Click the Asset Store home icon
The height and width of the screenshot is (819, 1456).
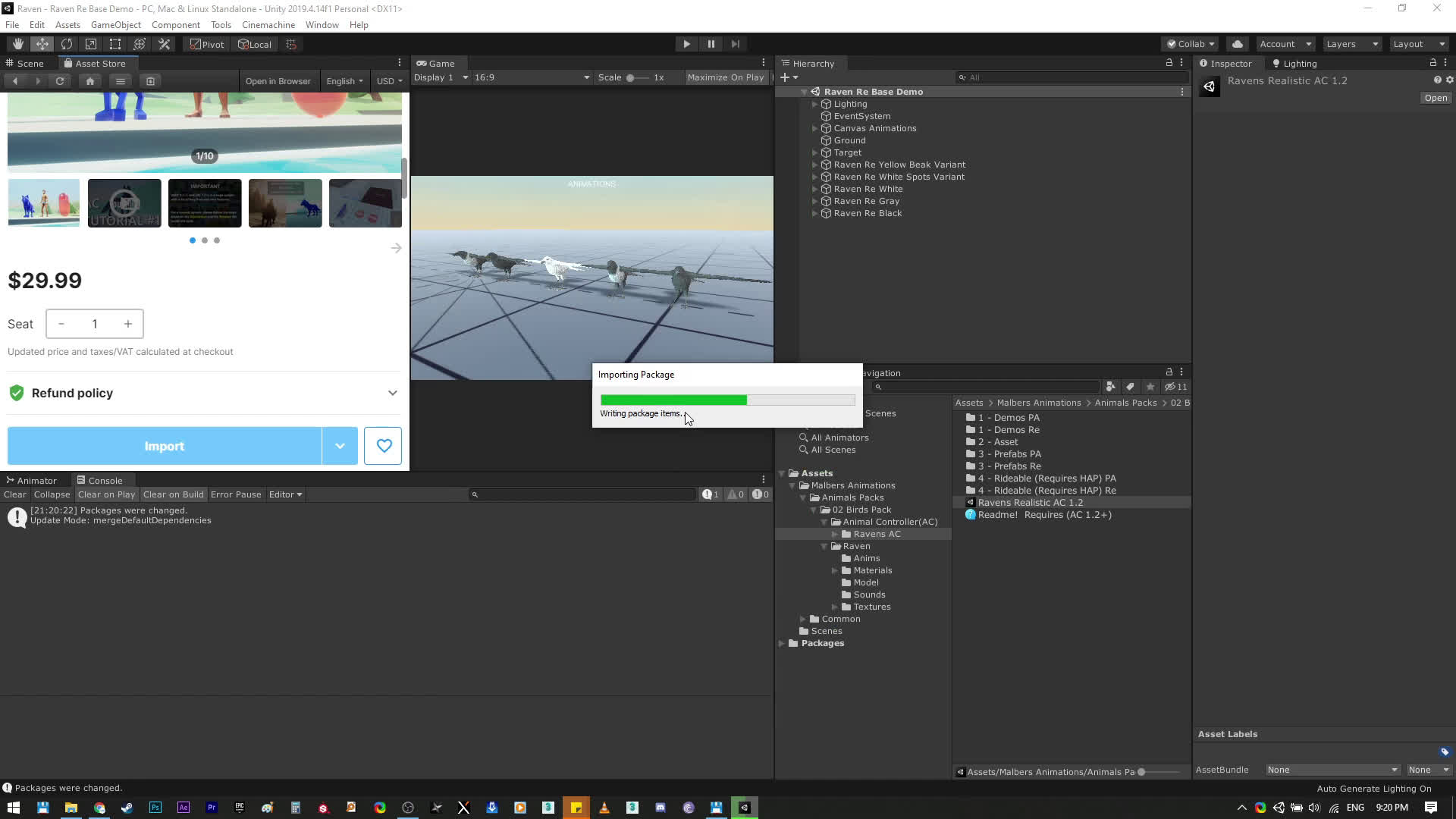(90, 81)
